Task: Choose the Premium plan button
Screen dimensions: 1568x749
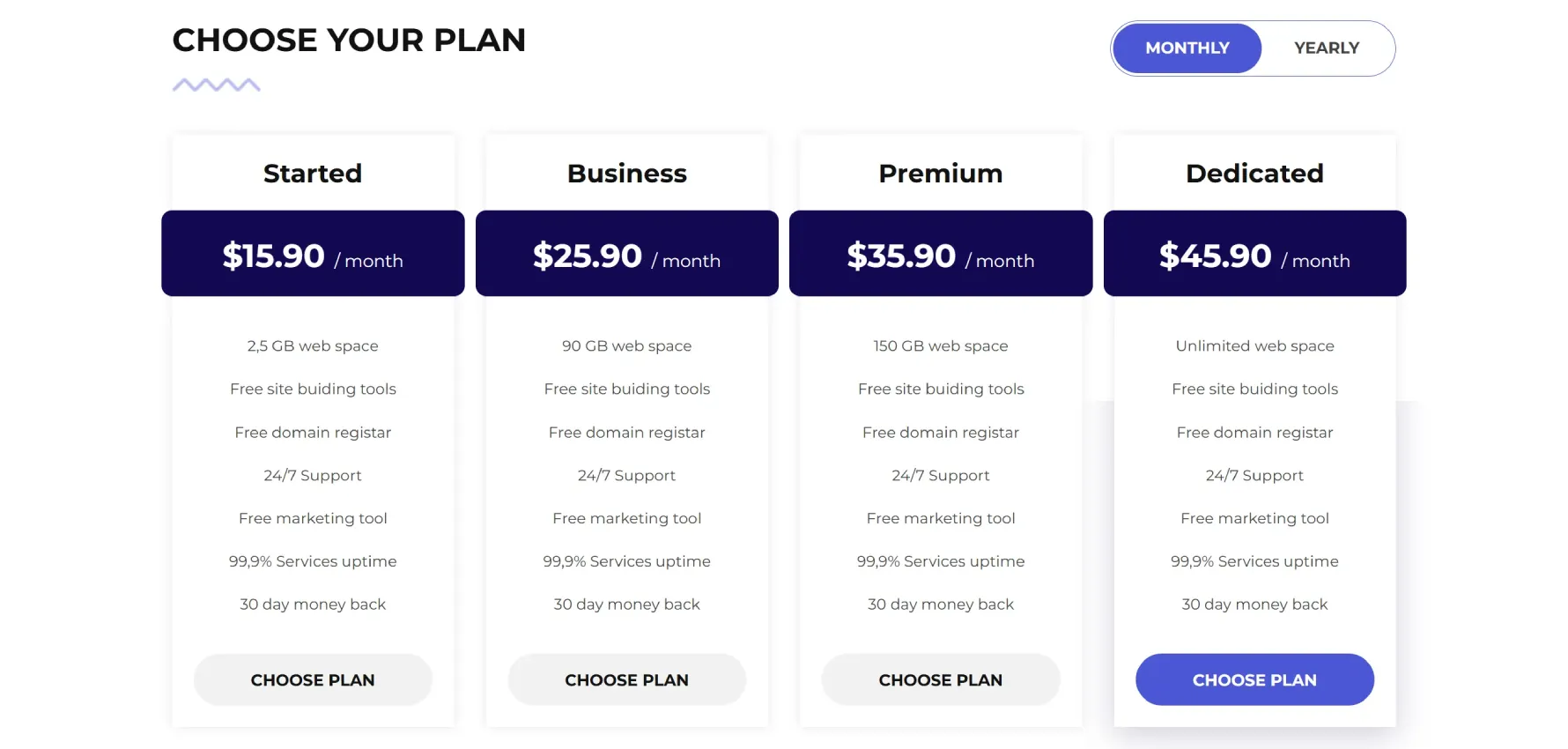Action: tap(941, 679)
